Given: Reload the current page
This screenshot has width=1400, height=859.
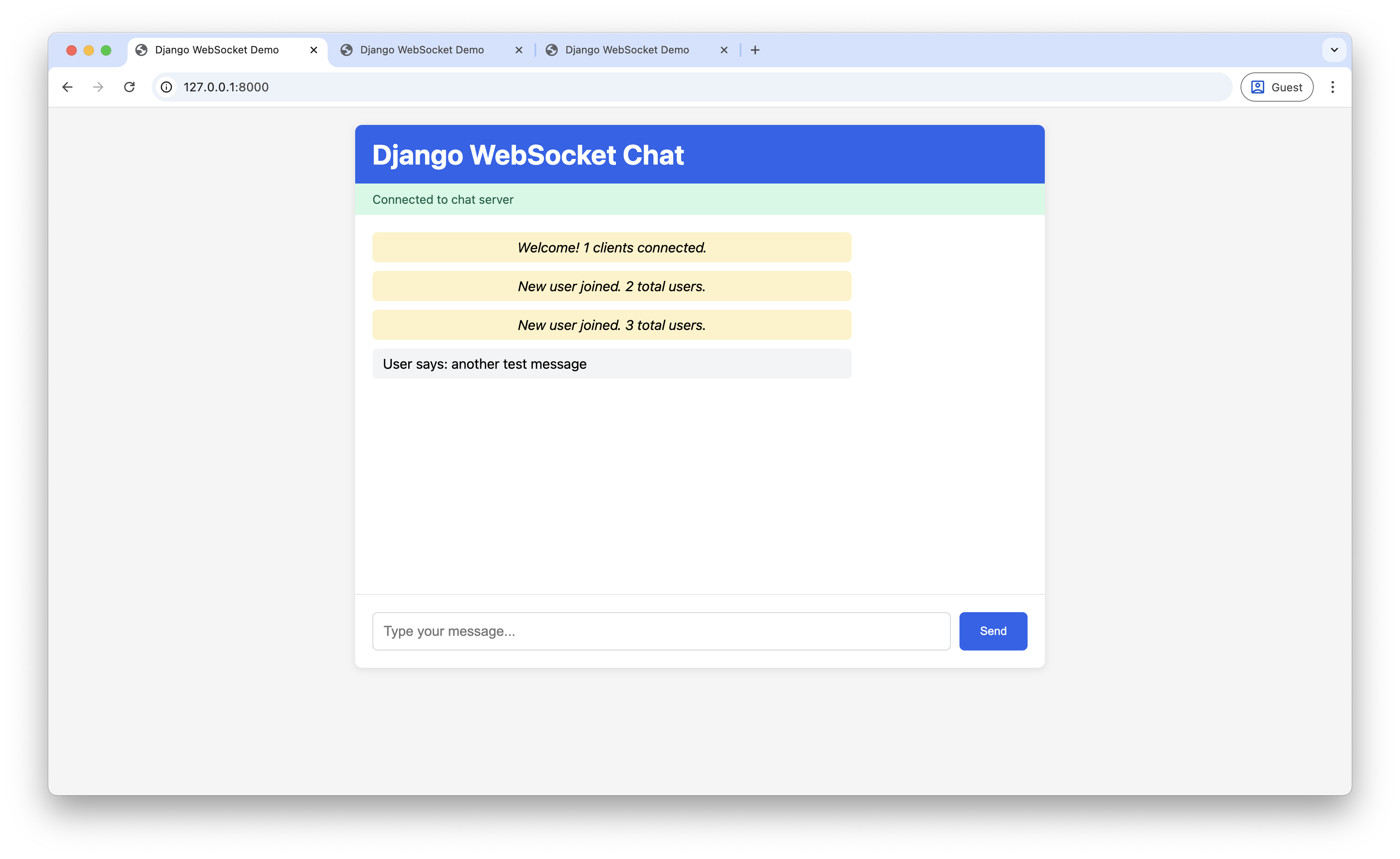Looking at the screenshot, I should [129, 87].
